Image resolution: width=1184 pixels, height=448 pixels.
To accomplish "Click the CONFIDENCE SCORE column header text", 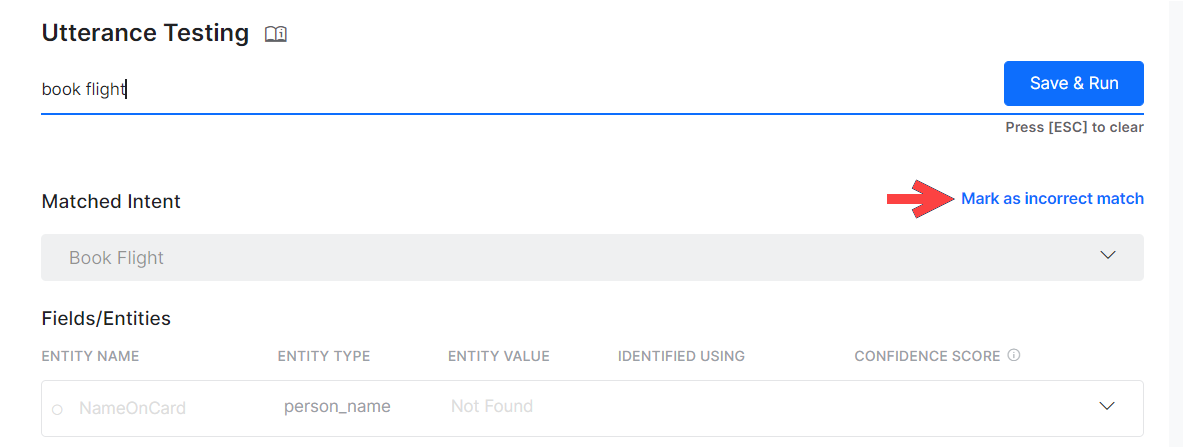I will (x=927, y=356).
